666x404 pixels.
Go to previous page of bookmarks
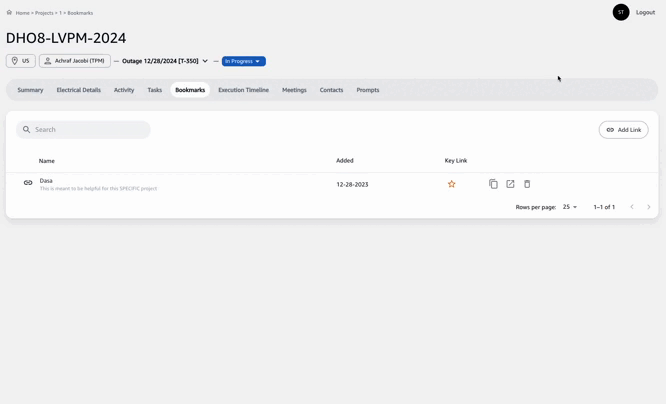[632, 207]
